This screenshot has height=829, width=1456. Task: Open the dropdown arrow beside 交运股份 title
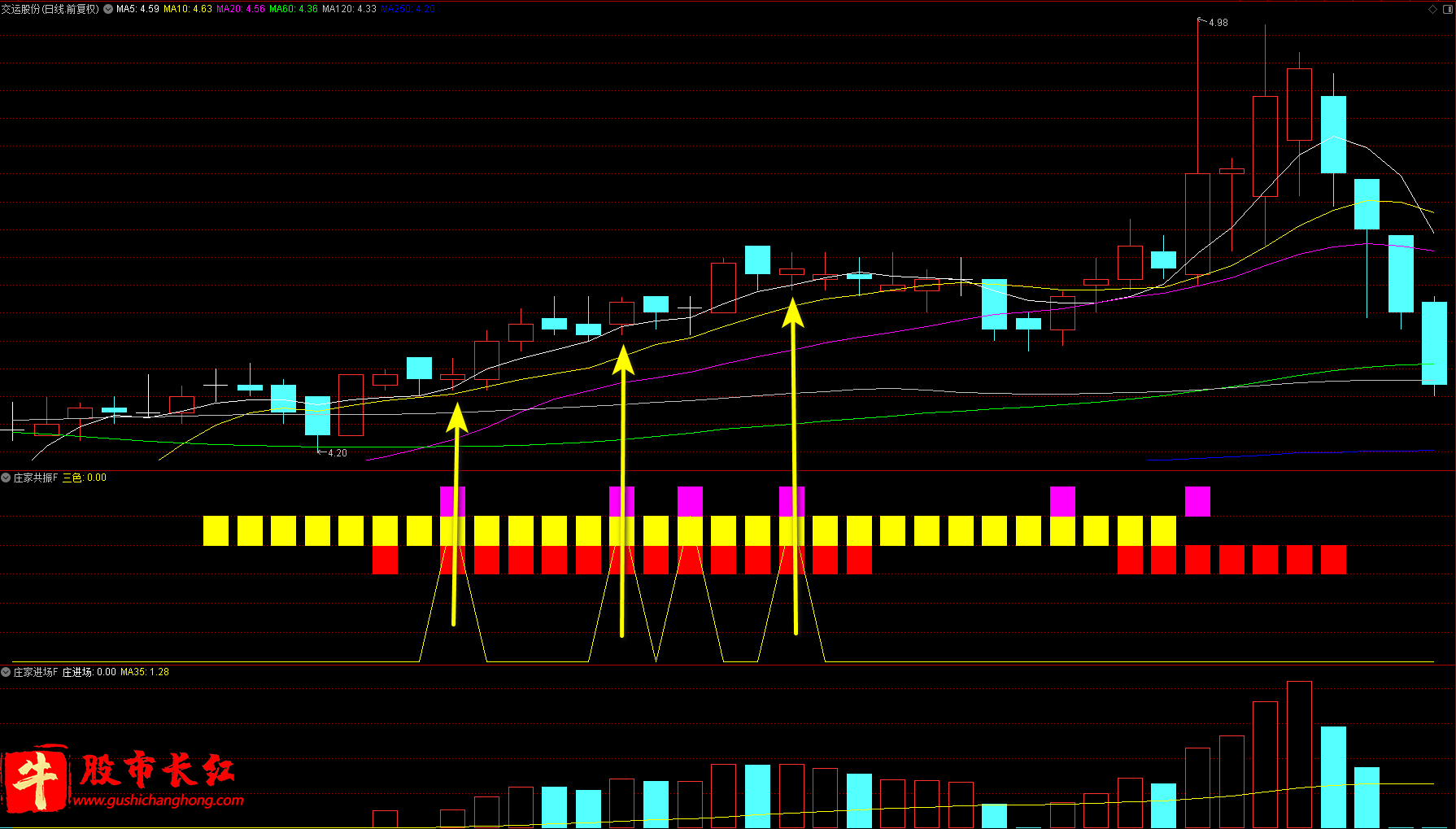coord(108,9)
